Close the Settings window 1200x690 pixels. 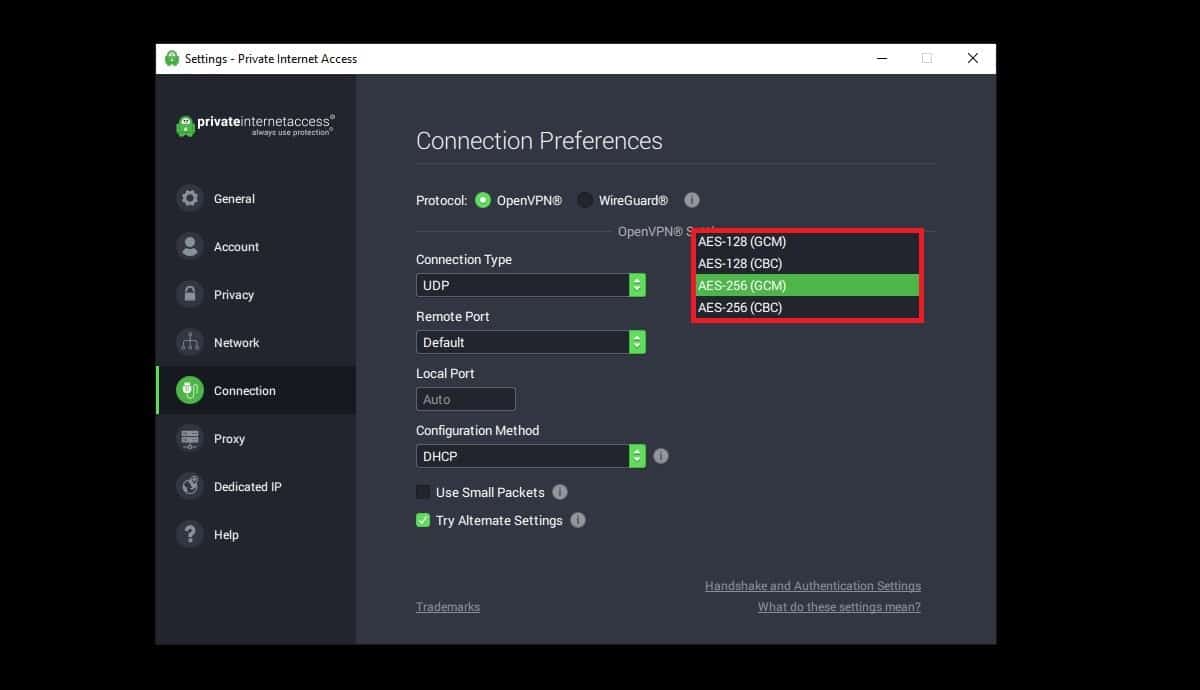point(972,58)
